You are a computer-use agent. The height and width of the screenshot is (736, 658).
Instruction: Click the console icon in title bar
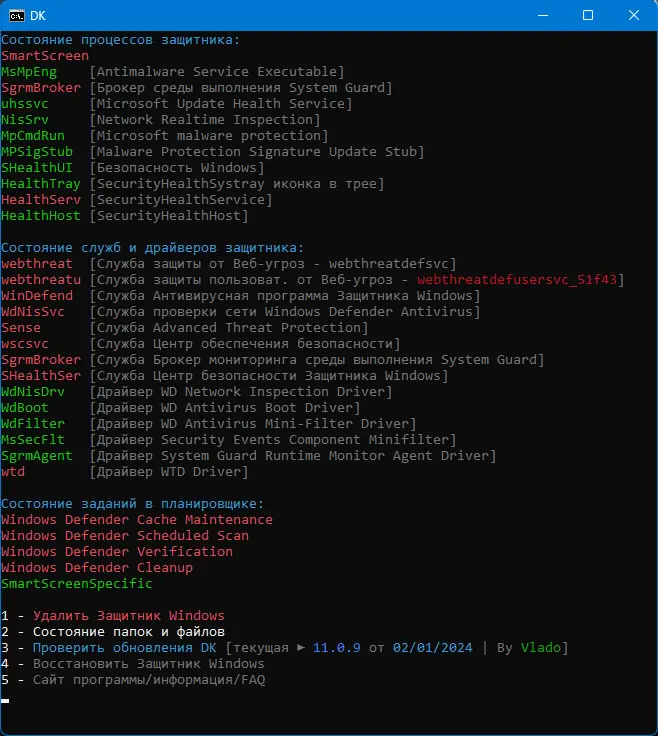(16, 15)
